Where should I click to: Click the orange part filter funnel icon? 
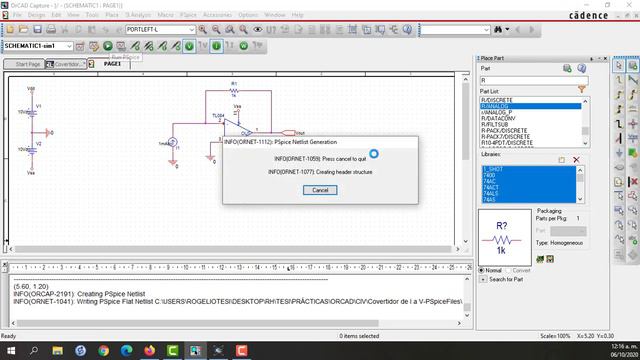click(x=582, y=89)
